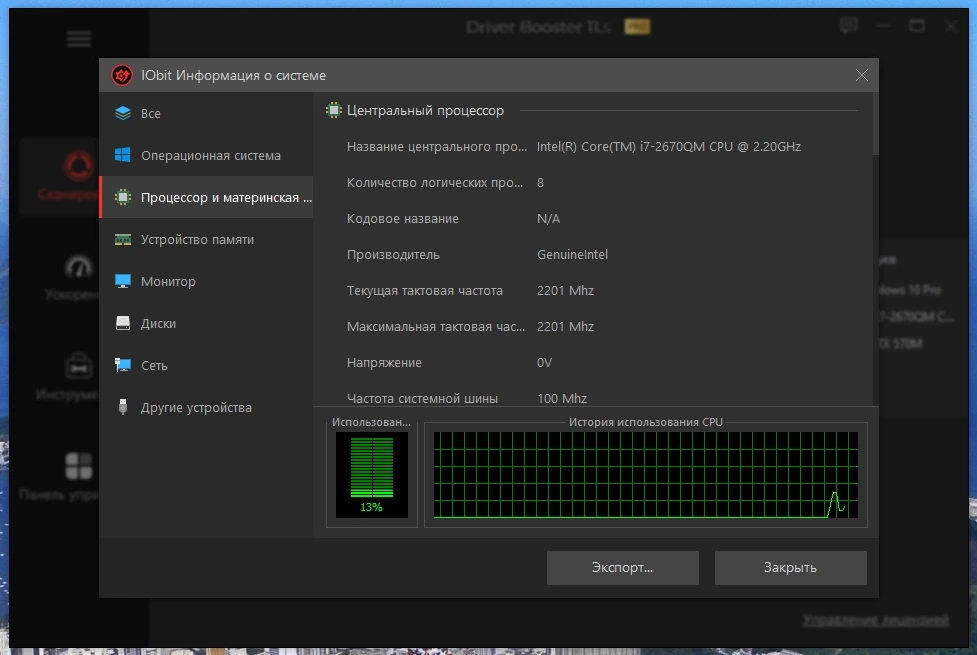Select the Intel(R) Core(TM) i7-2670QM CPU value
Image resolution: width=977 pixels, height=655 pixels.
669,146
